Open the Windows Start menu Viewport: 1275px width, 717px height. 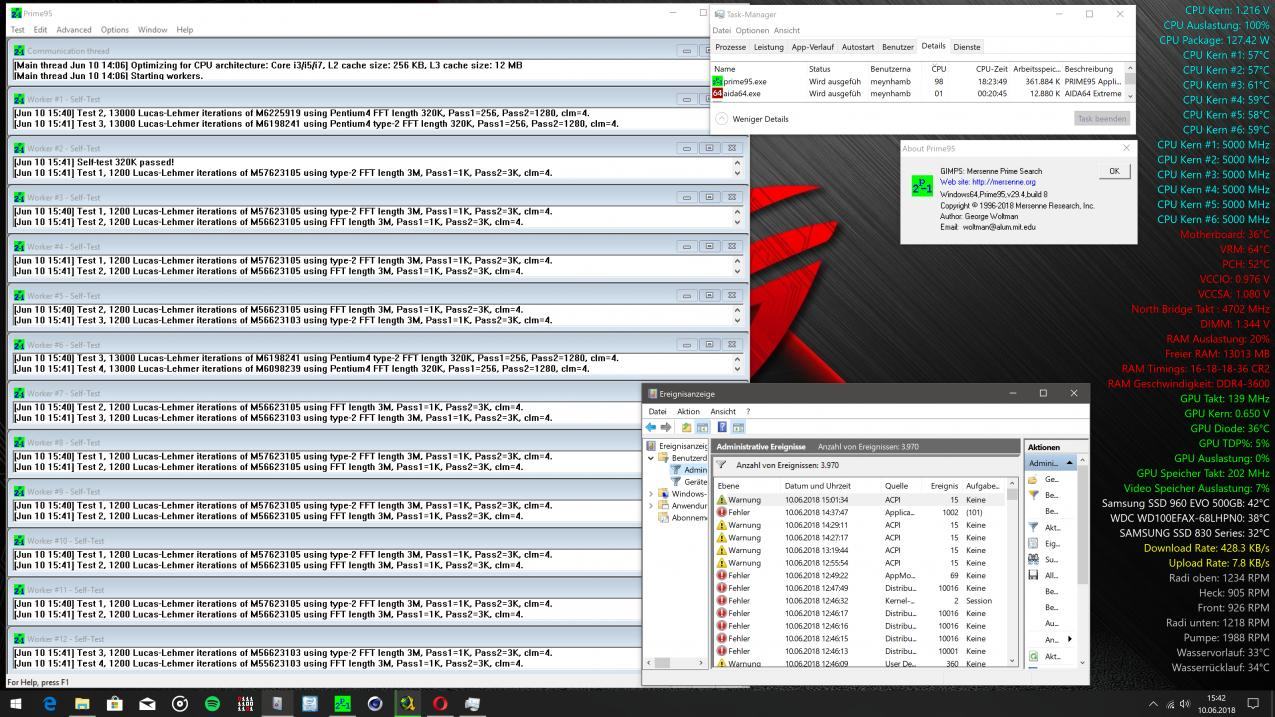point(17,703)
